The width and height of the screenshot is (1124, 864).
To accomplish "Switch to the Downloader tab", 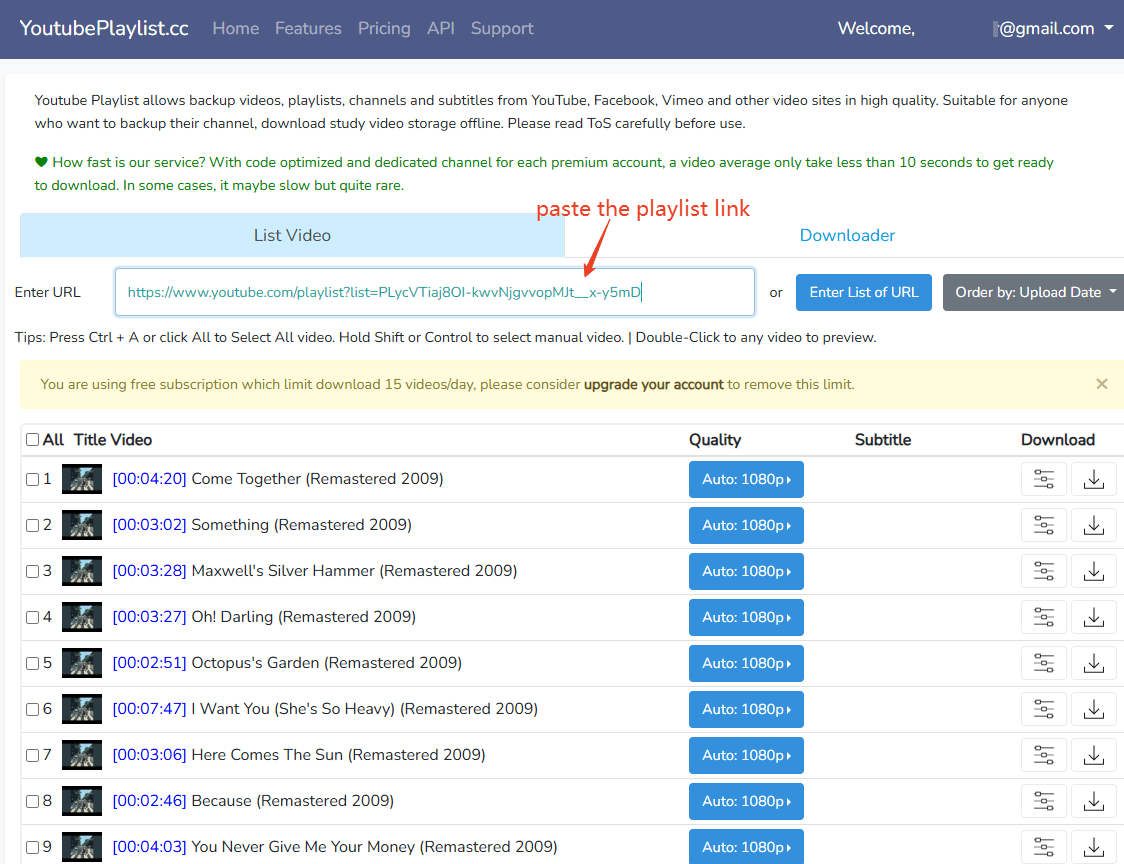I will 846,236.
